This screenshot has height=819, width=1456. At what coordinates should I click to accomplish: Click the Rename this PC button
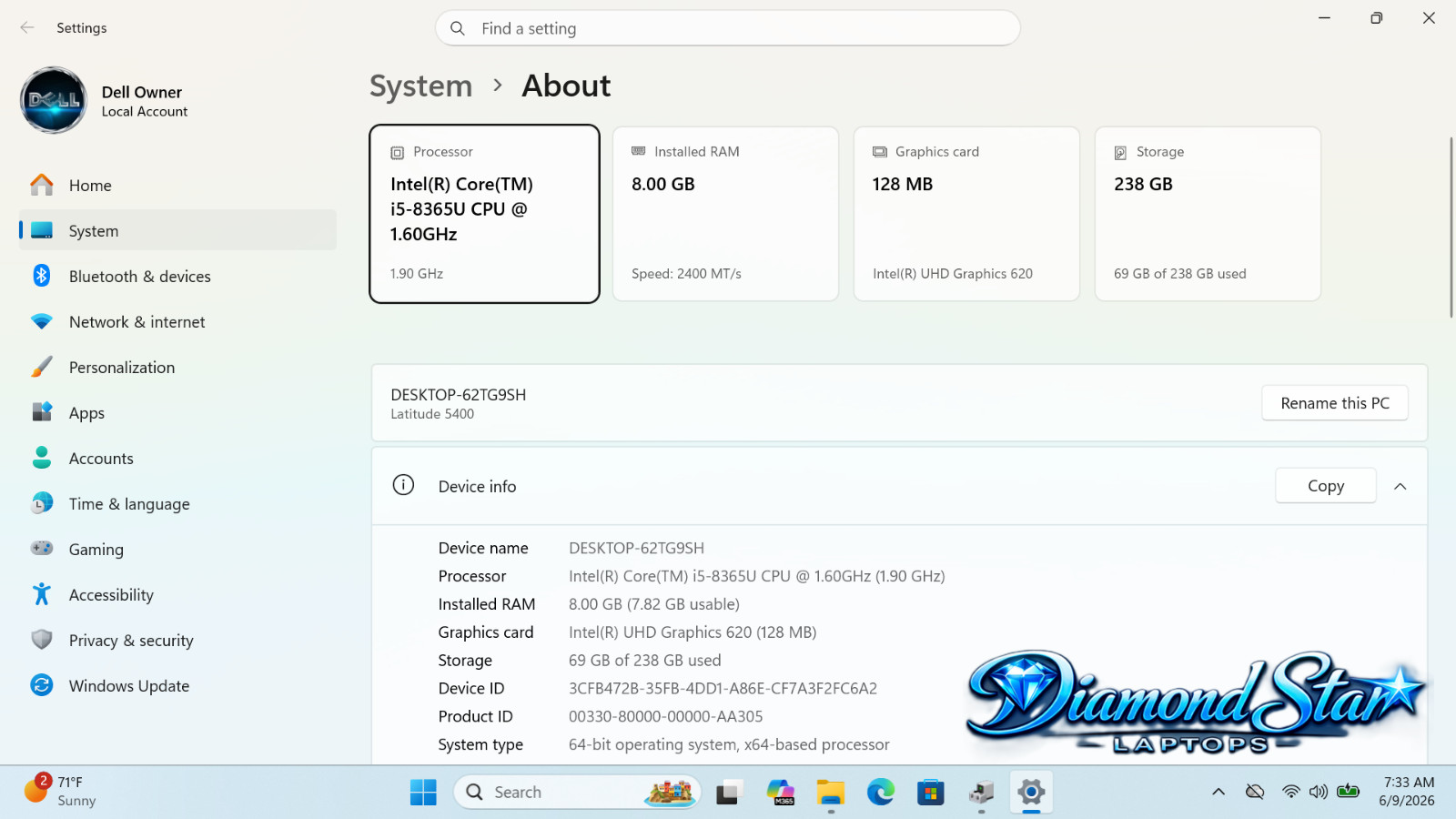[x=1335, y=403]
